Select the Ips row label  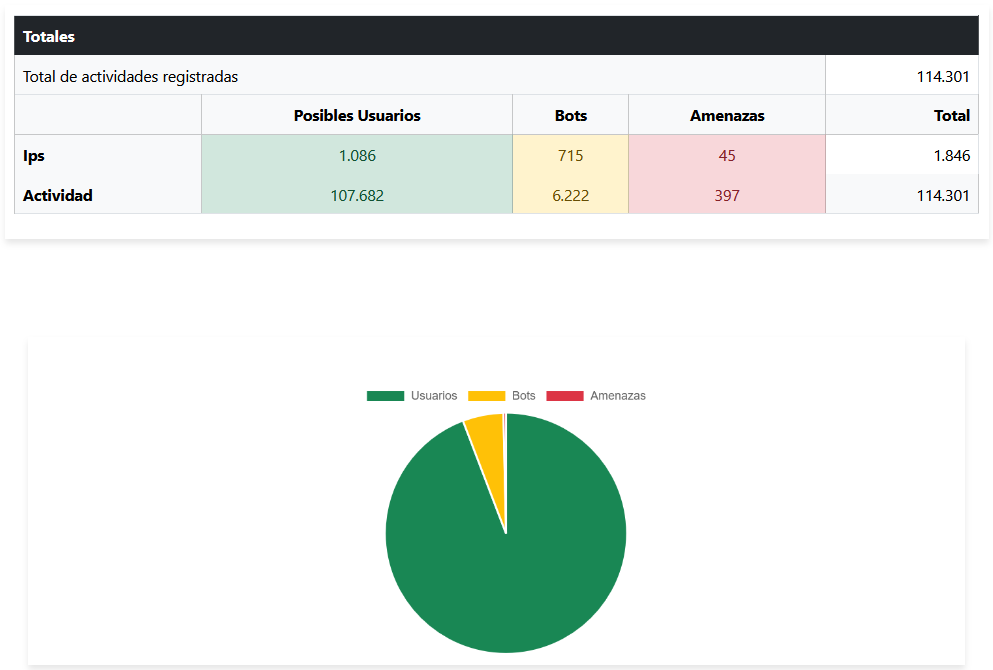(x=32, y=155)
